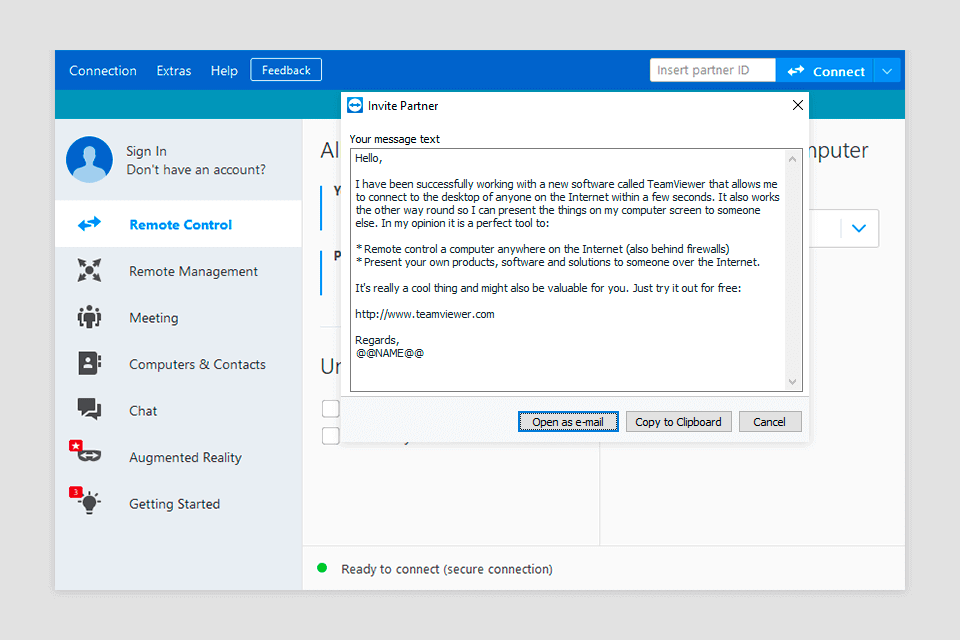Click the Insert partner ID field
This screenshot has width=960, height=640.
pos(713,70)
